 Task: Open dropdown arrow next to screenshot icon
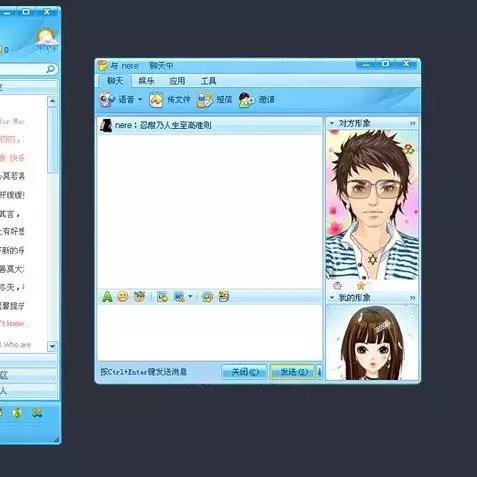pyautogui.click(x=190, y=296)
